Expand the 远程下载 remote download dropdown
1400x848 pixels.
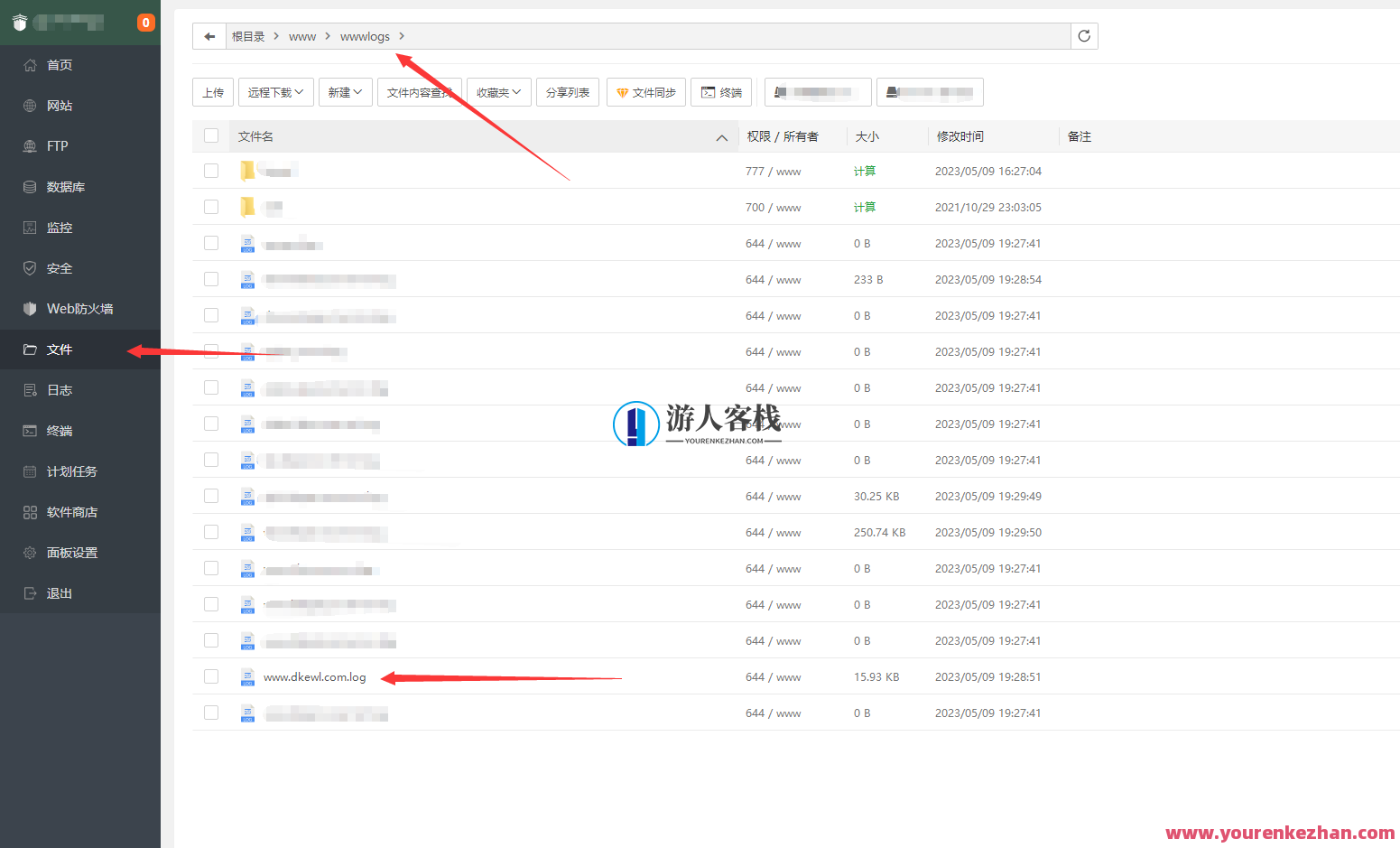point(275,91)
